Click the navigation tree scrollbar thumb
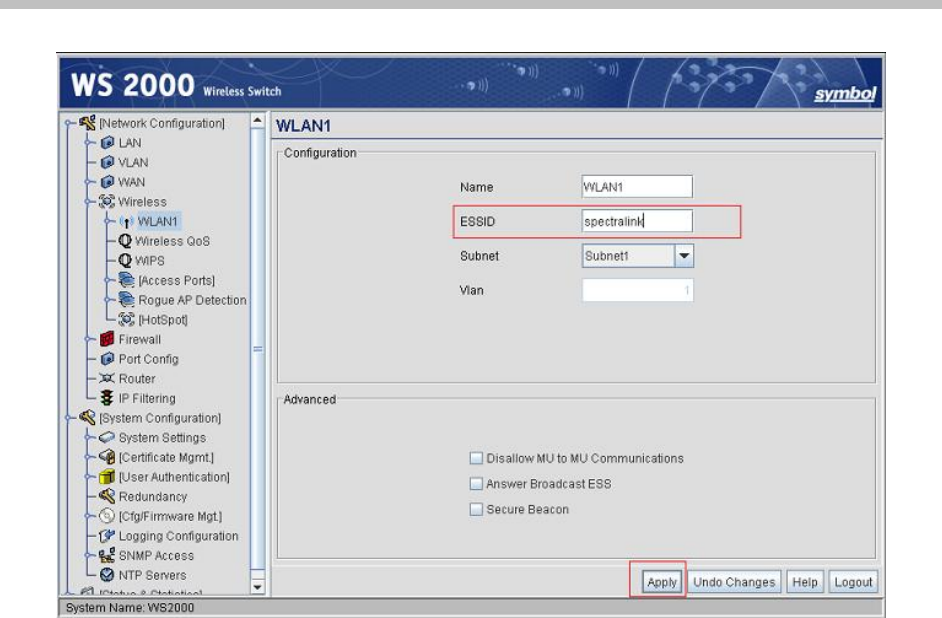The image size is (942, 618). 257,348
